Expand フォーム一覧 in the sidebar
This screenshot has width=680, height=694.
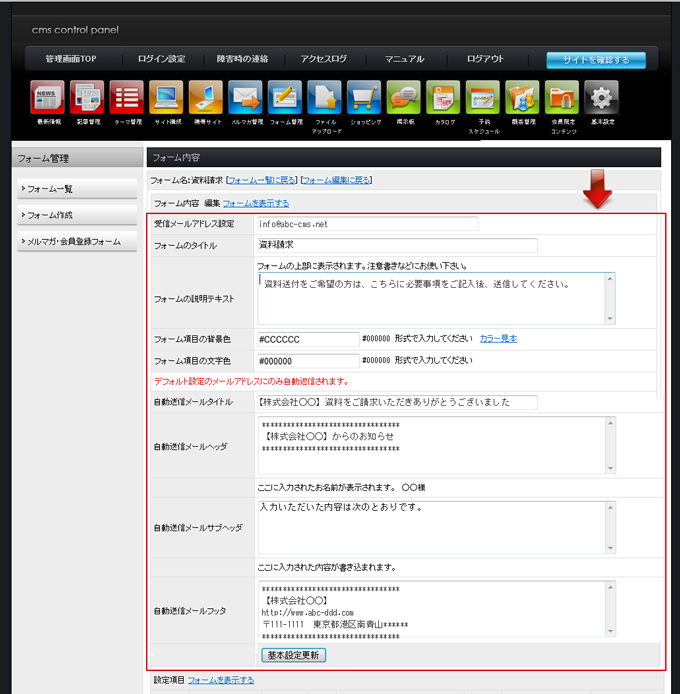coord(77,189)
